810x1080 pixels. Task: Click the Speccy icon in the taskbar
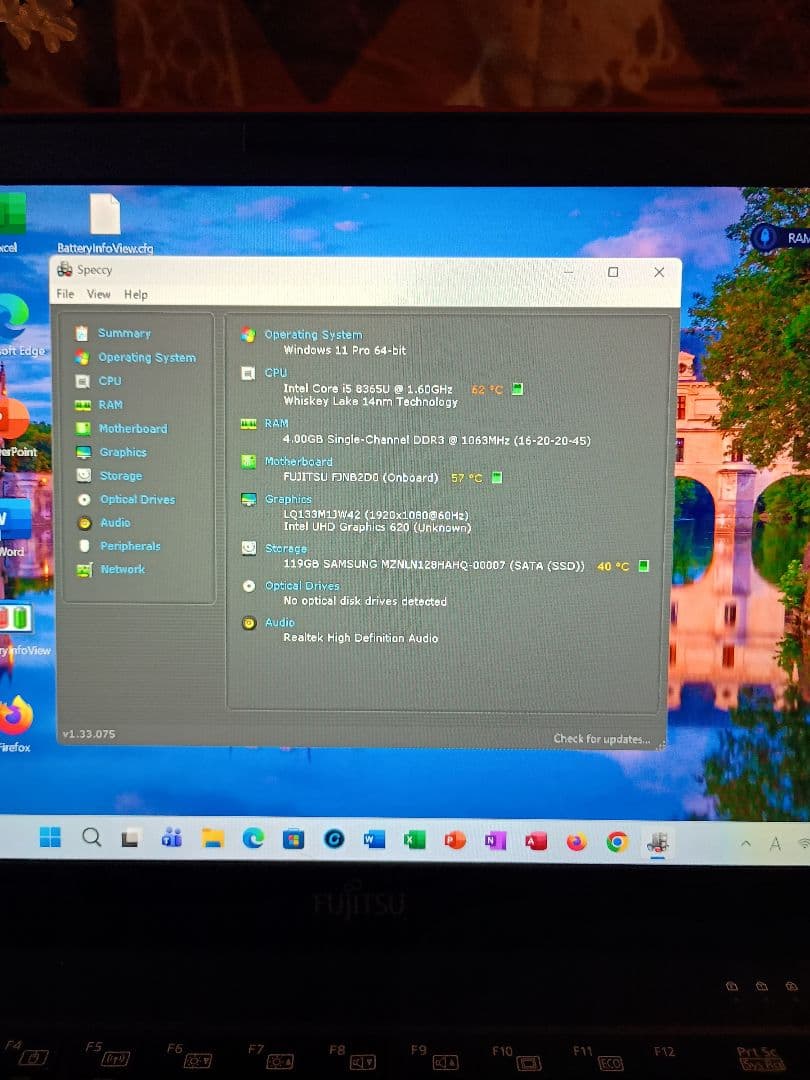[658, 842]
